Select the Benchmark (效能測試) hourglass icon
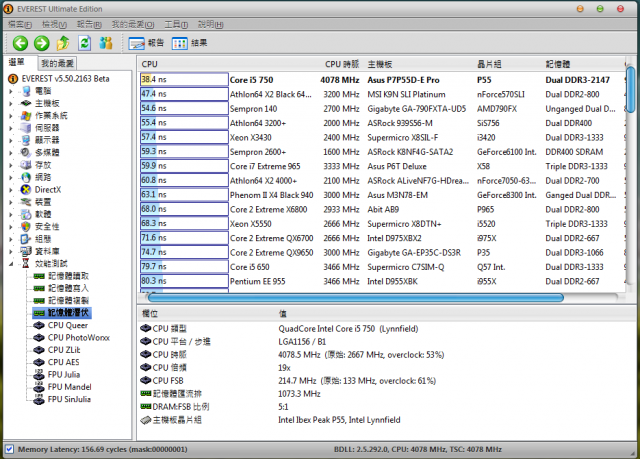This screenshot has width=640, height=459. 26,264
